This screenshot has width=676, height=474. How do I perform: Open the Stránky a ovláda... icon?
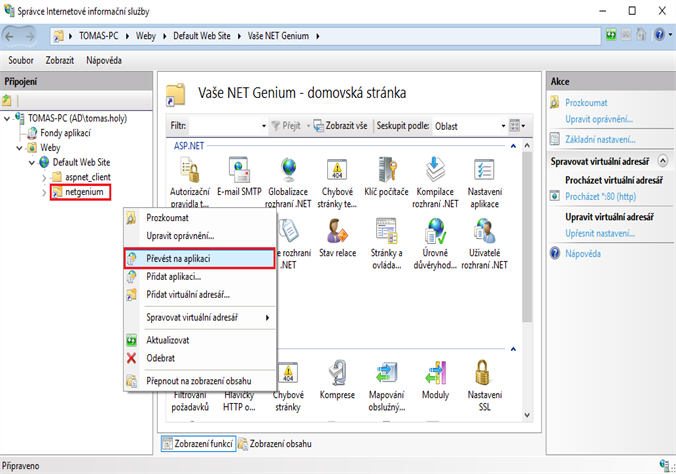click(x=386, y=231)
